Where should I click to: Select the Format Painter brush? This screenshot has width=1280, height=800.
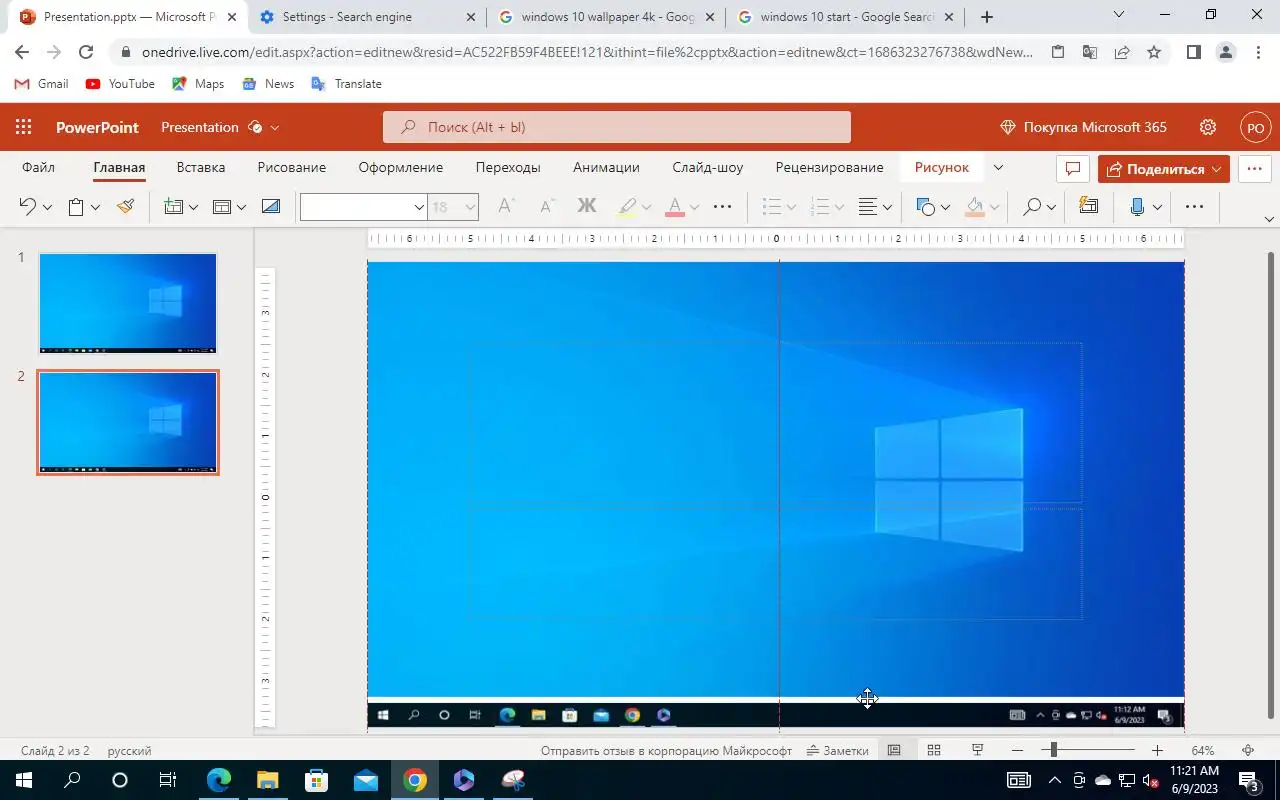[125, 207]
